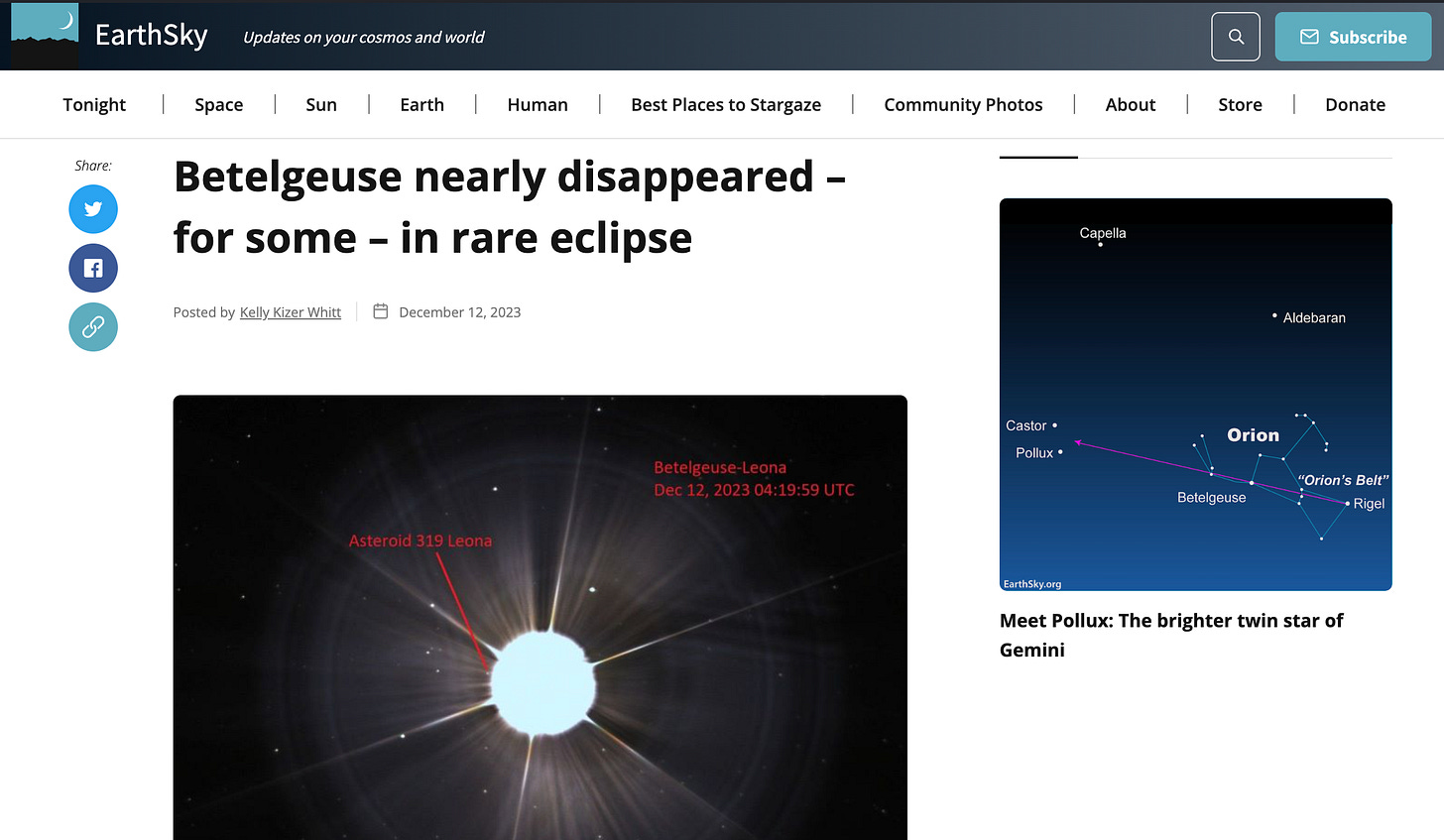1444x840 pixels.
Task: Click the EarthSky site name text
Action: click(152, 36)
